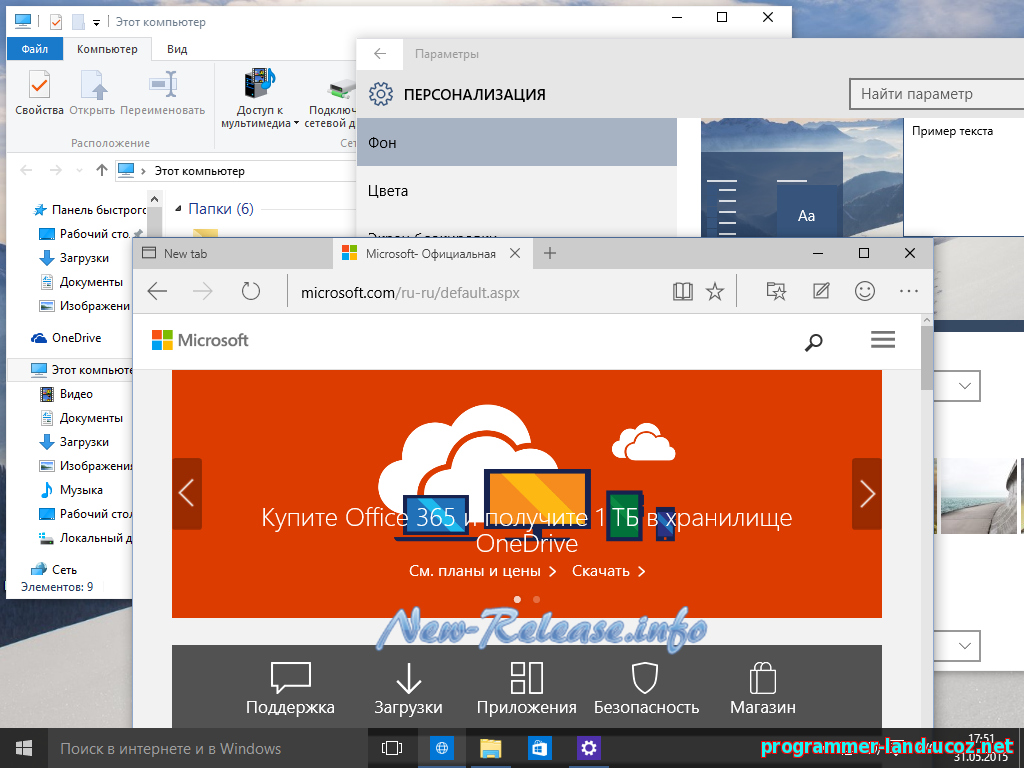Show previous slide in the carousel
Viewport: 1024px width, 768px height.
click(187, 494)
